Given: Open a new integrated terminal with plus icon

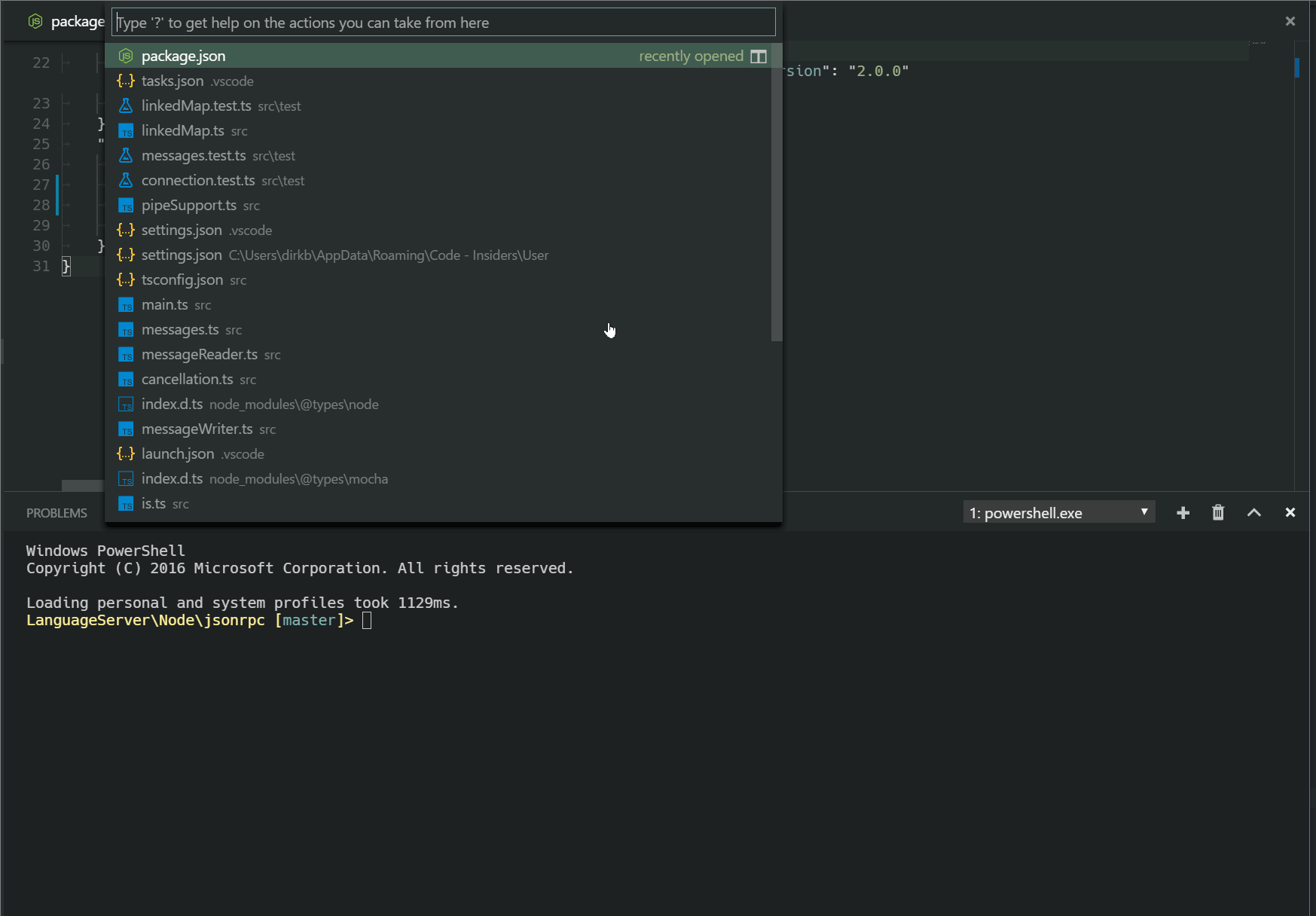Looking at the screenshot, I should pos(1183,512).
